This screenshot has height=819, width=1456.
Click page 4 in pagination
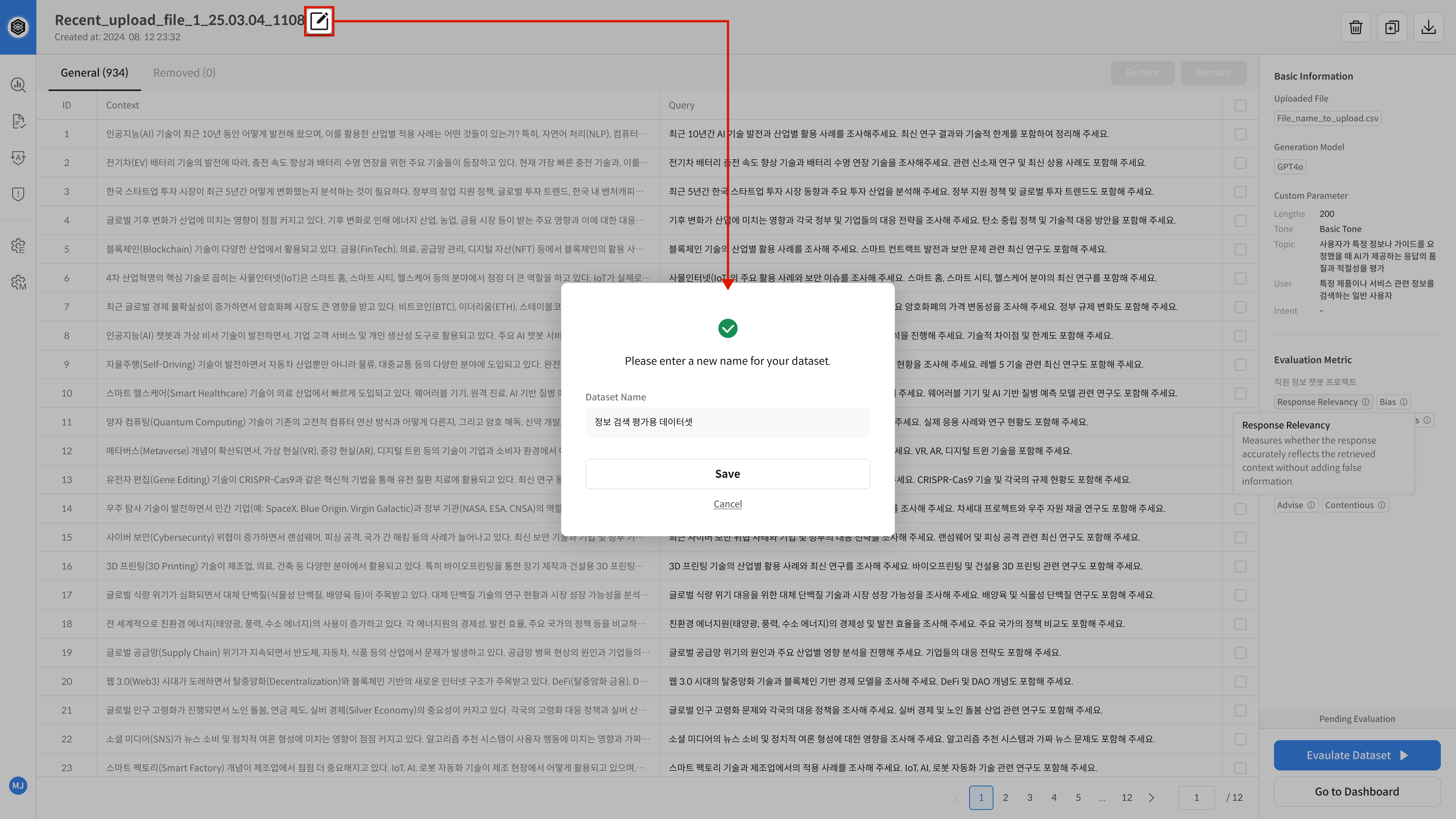[1054, 798]
